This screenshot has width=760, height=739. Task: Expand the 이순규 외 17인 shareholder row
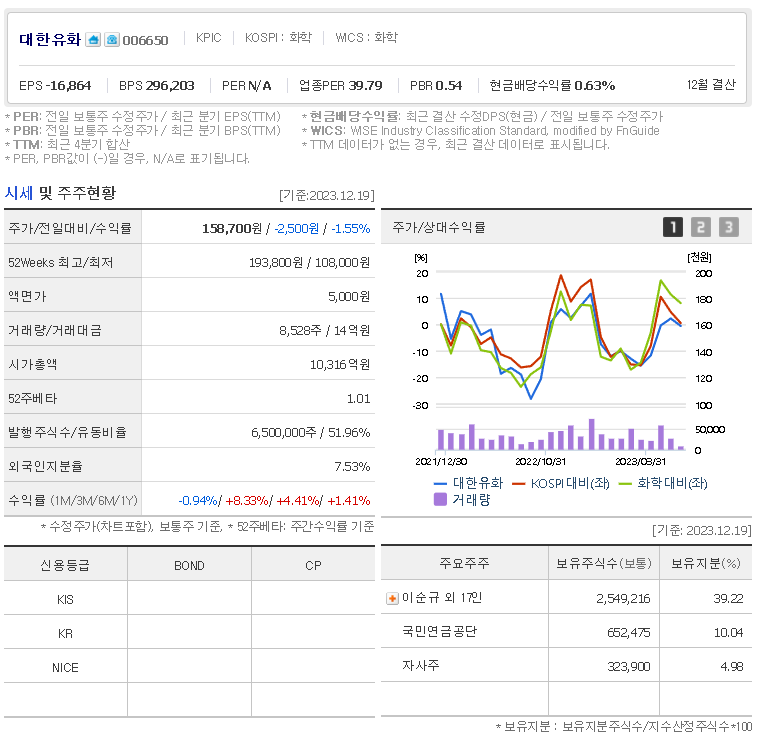tap(392, 598)
